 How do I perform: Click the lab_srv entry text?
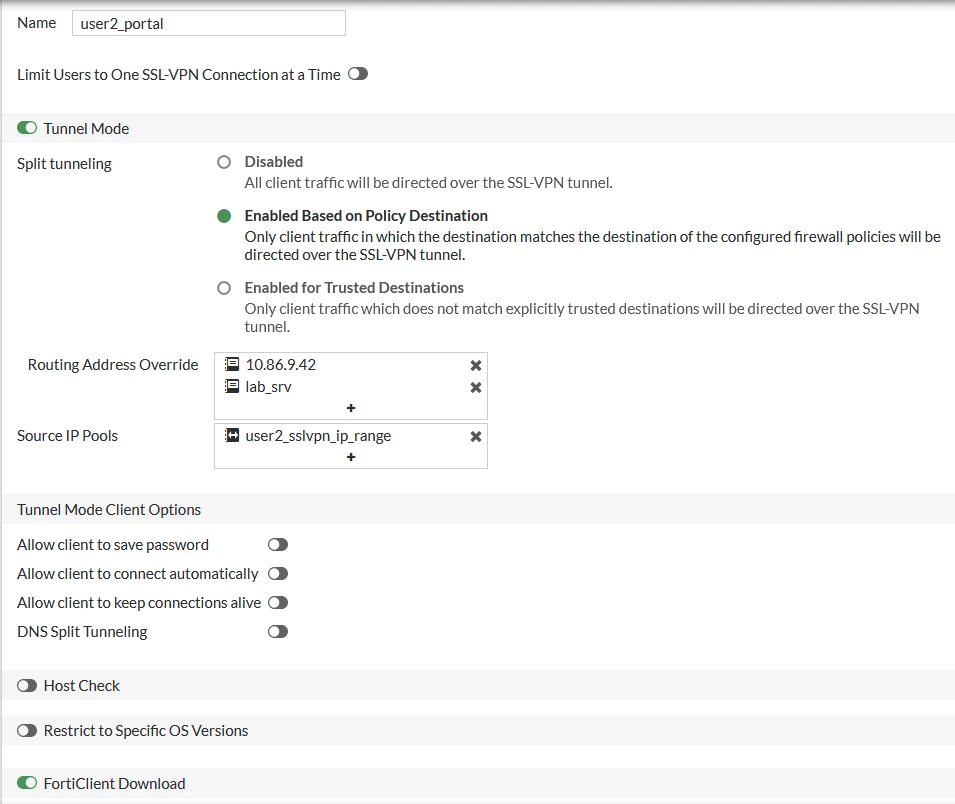pos(269,387)
